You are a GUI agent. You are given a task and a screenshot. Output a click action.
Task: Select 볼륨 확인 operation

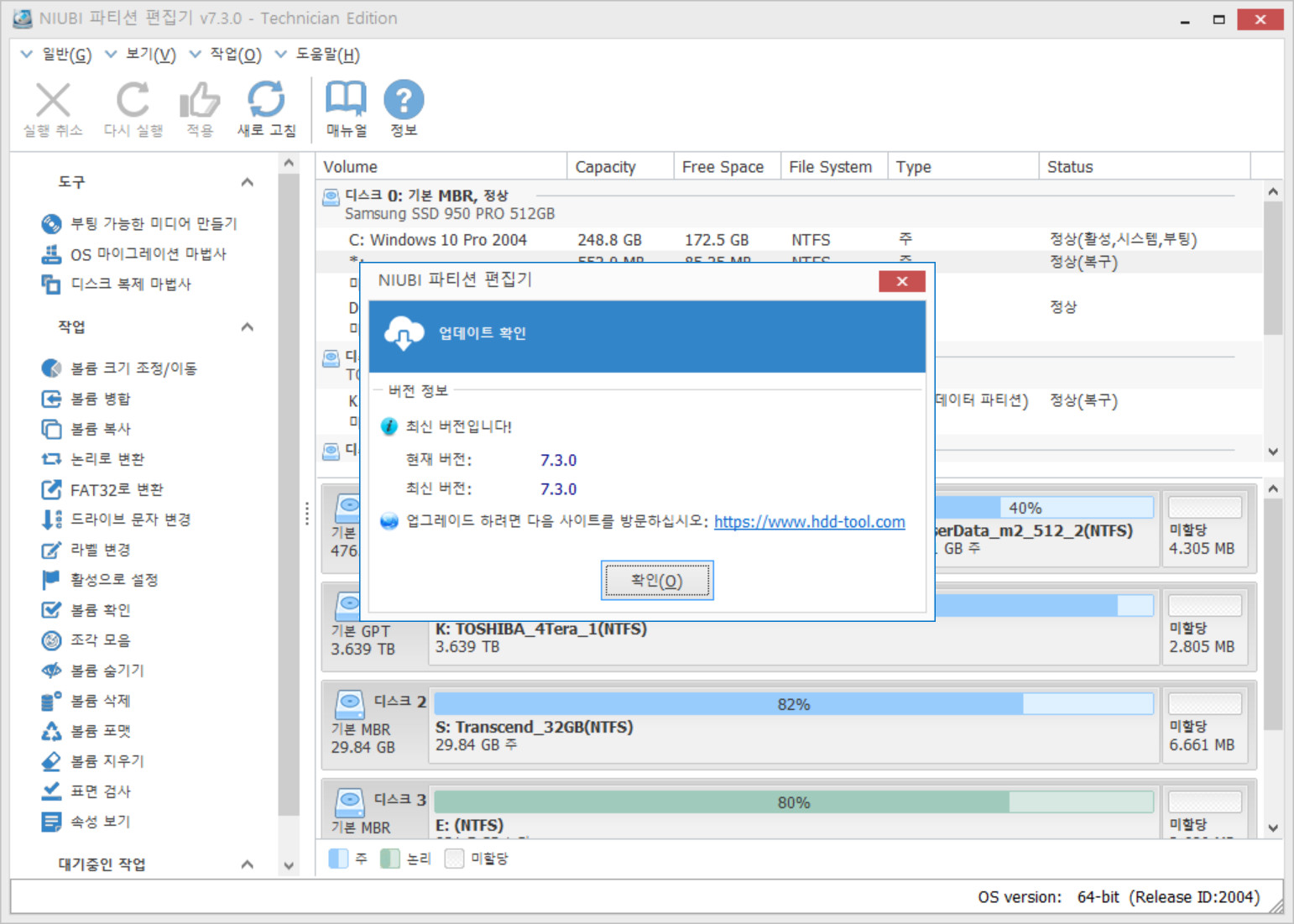[86, 609]
